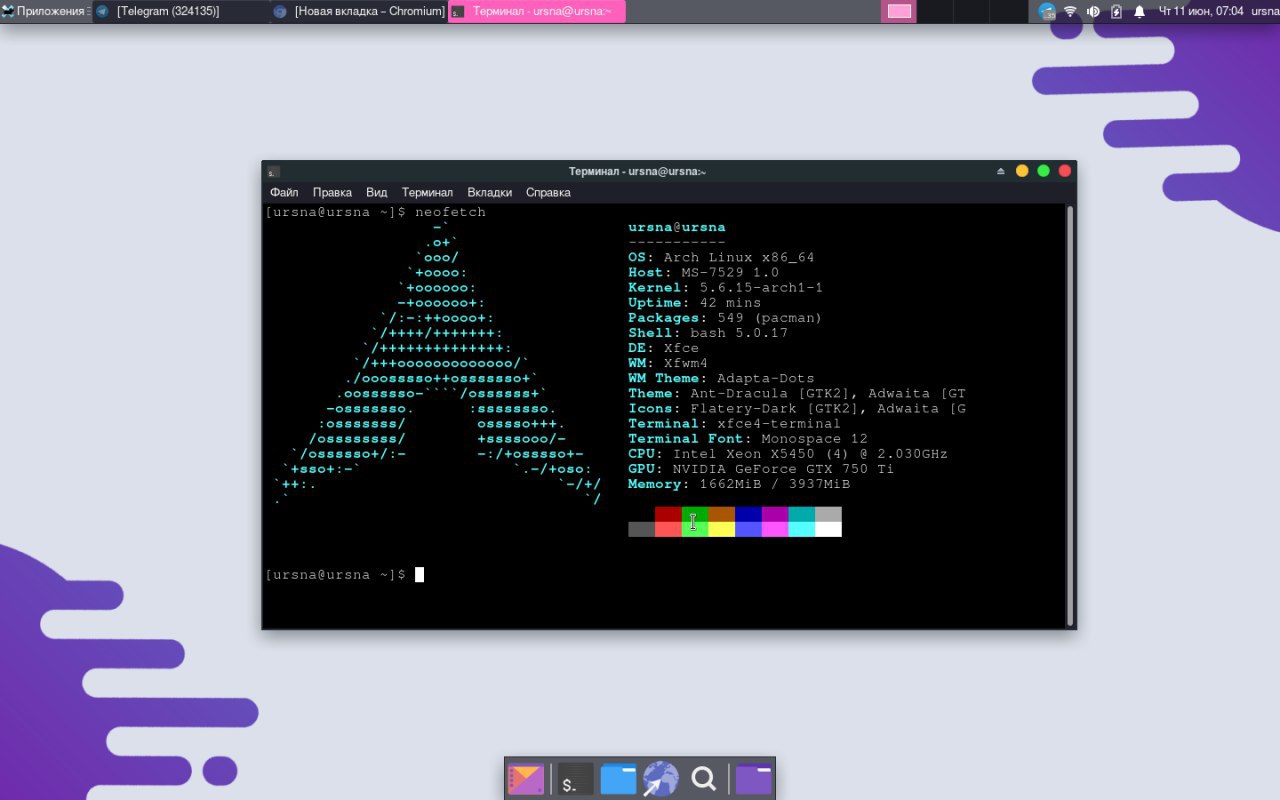Open the Файл menu in the terminal
The image size is (1280, 800).
pyautogui.click(x=284, y=192)
